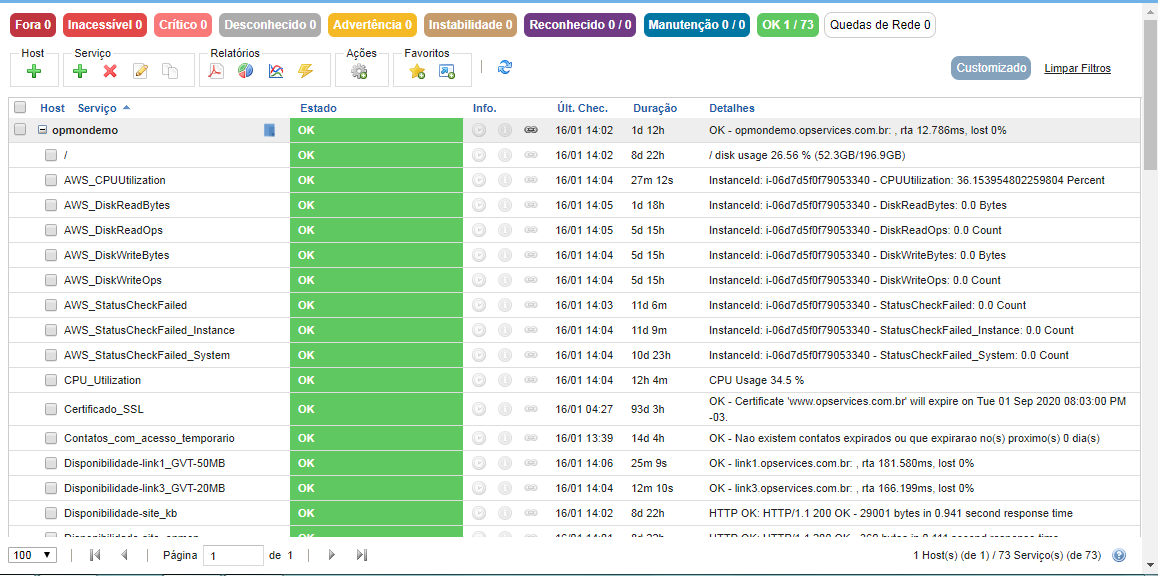
Task: Click the blue refresh arrows icon
Action: [505, 67]
